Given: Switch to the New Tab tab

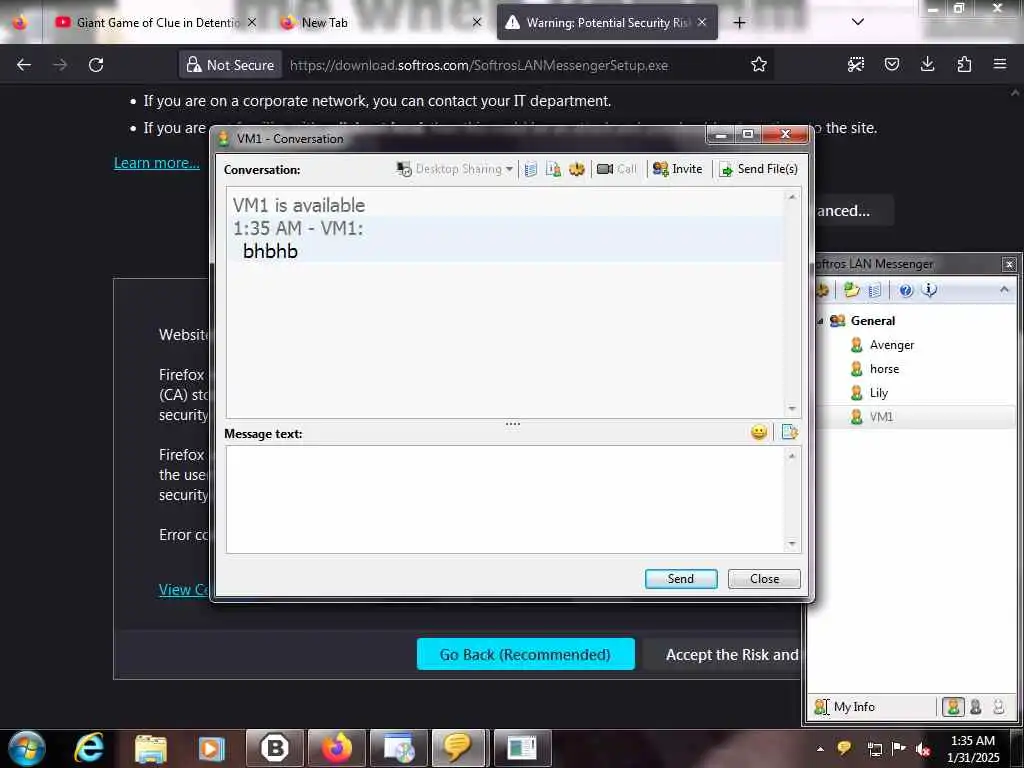Looking at the screenshot, I should [325, 22].
